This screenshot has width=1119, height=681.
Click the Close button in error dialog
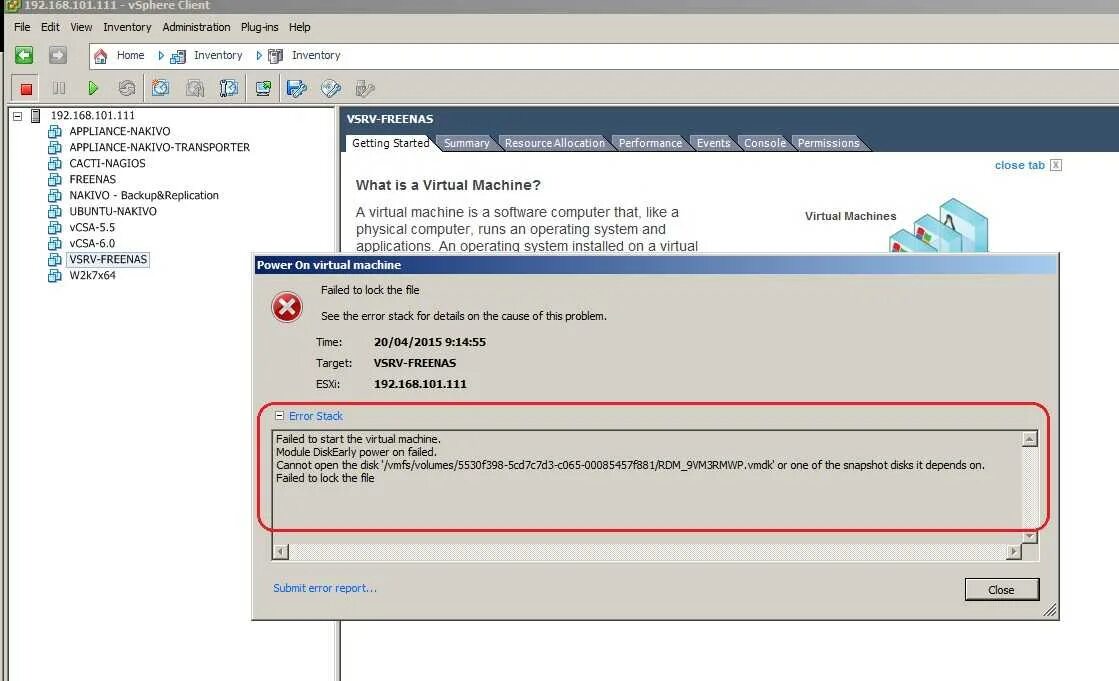(1001, 590)
